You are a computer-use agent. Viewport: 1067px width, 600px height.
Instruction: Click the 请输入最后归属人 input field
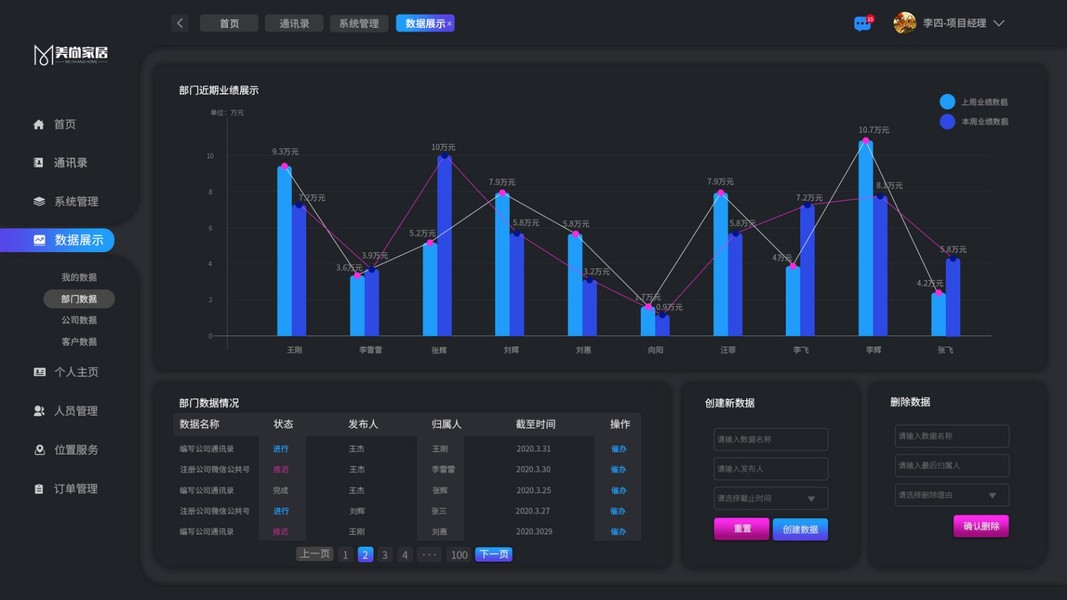[x=951, y=465]
